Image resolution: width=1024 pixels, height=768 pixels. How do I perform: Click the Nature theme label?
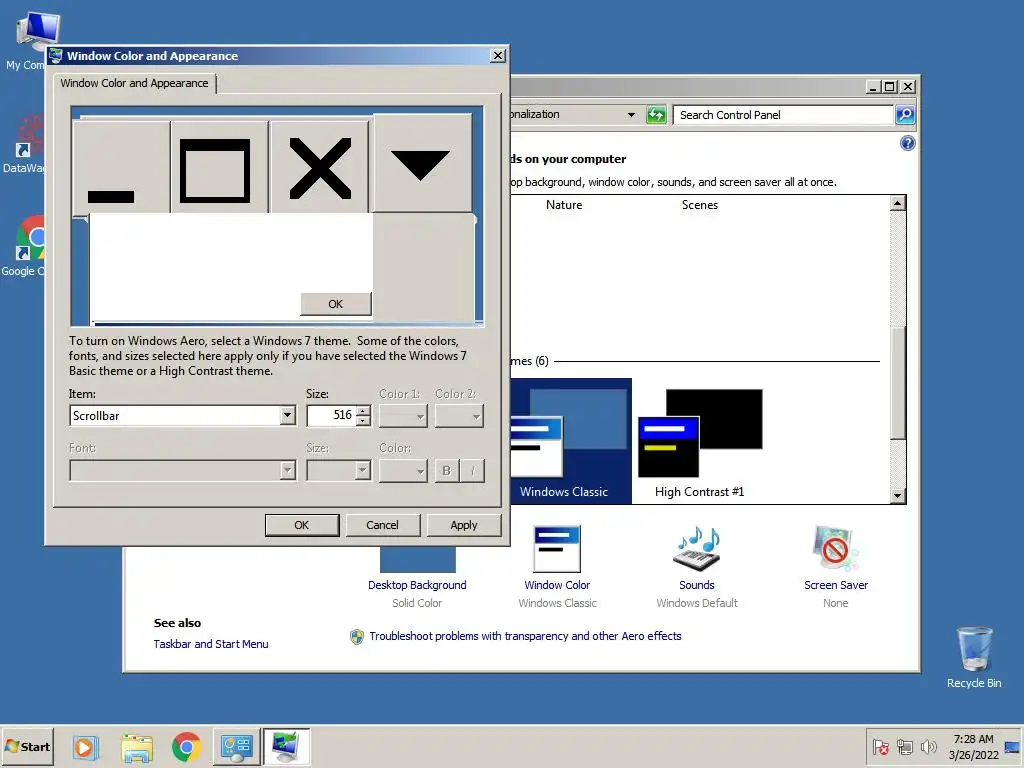coord(564,205)
